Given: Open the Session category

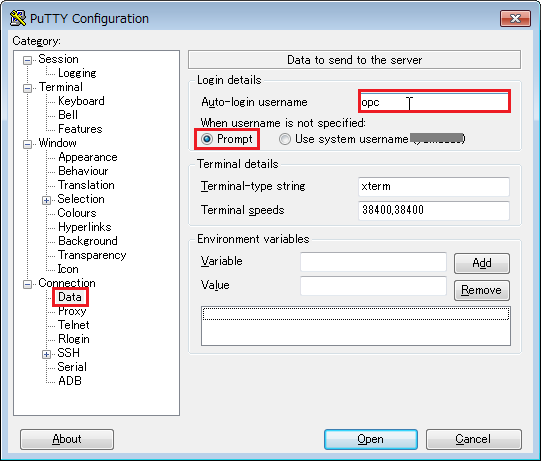Looking at the screenshot, I should click(58, 59).
